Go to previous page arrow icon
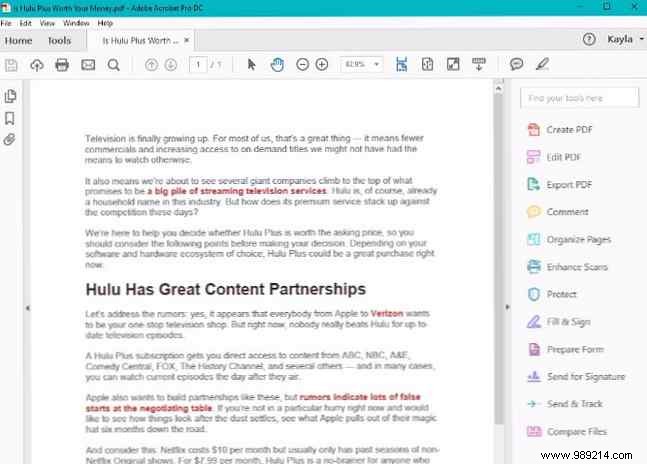This screenshot has height=464, width=647. click(151, 65)
